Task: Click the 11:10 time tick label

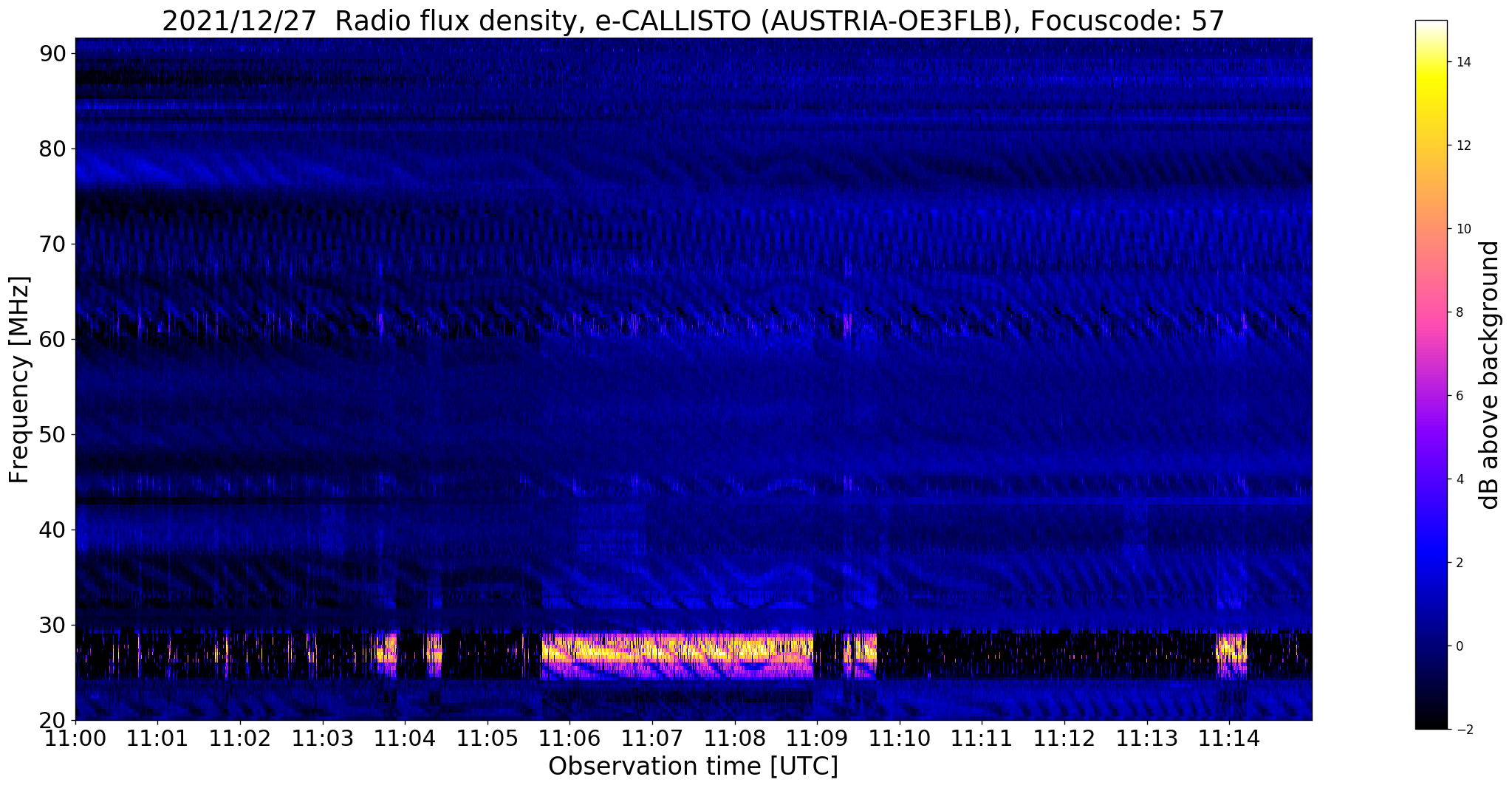Action: point(900,738)
